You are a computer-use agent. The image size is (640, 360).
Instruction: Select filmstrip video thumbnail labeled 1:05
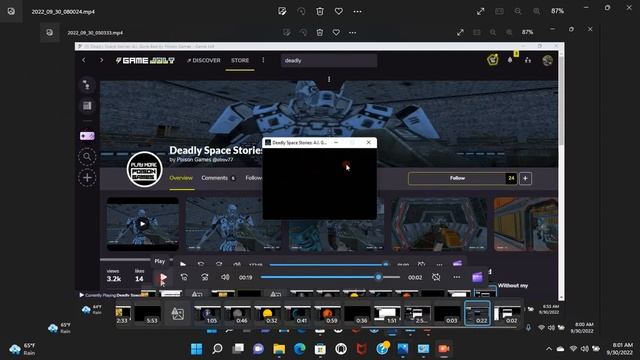click(207, 314)
